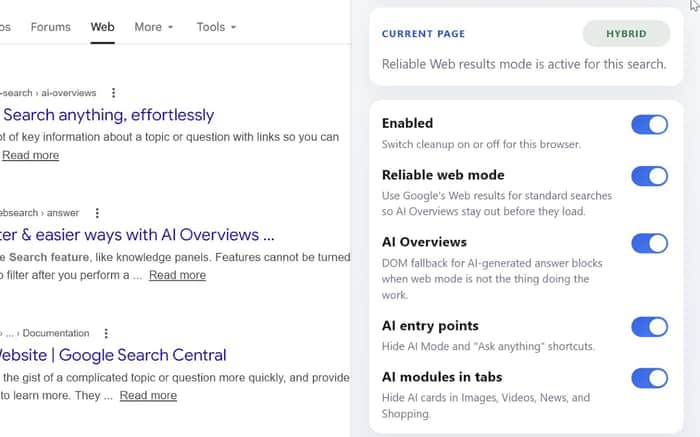Click Read more under knowledge panels snippet
Image resolution: width=700 pixels, height=437 pixels.
click(x=177, y=275)
